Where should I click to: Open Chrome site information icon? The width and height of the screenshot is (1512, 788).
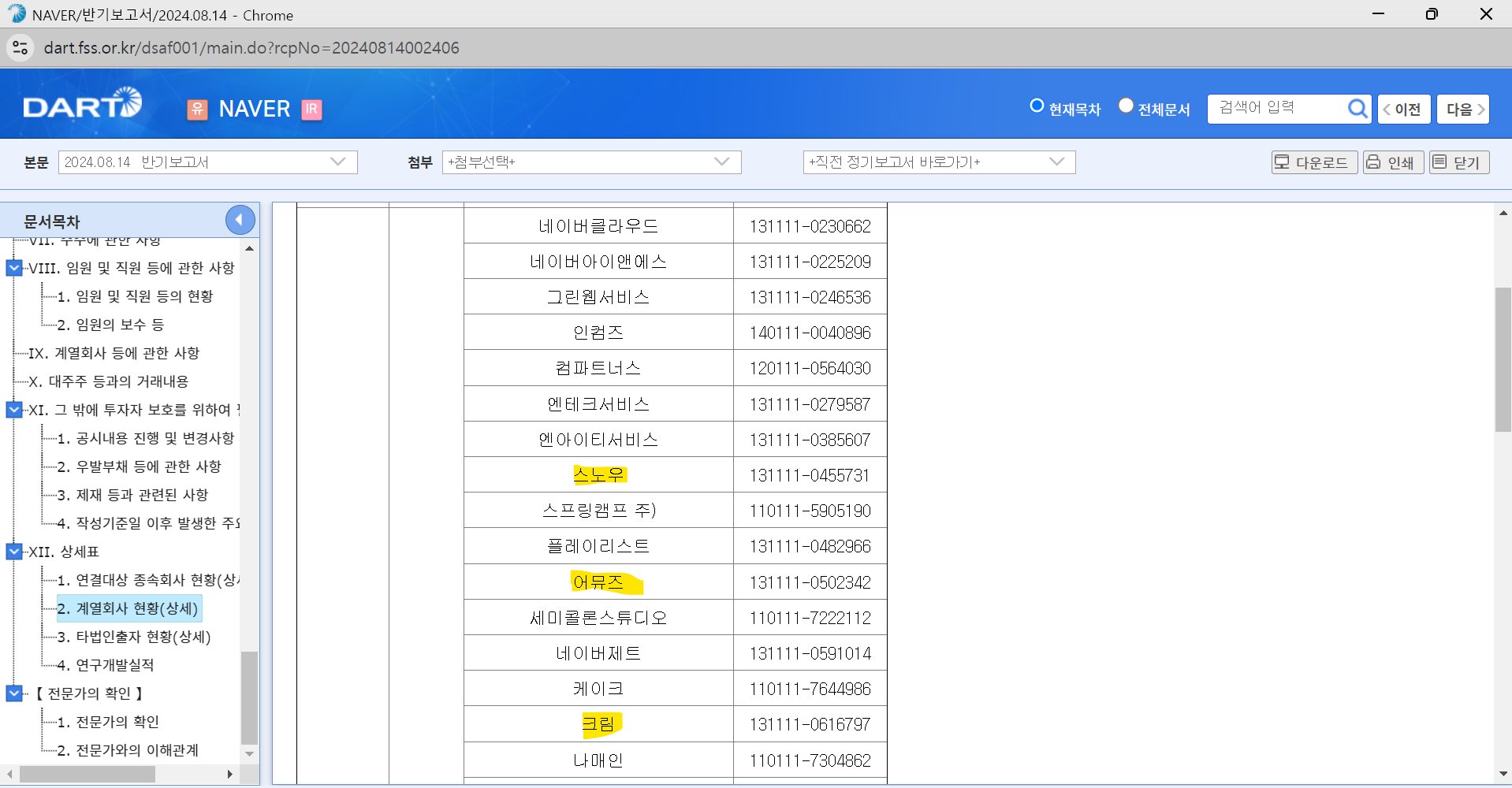pos(20,48)
